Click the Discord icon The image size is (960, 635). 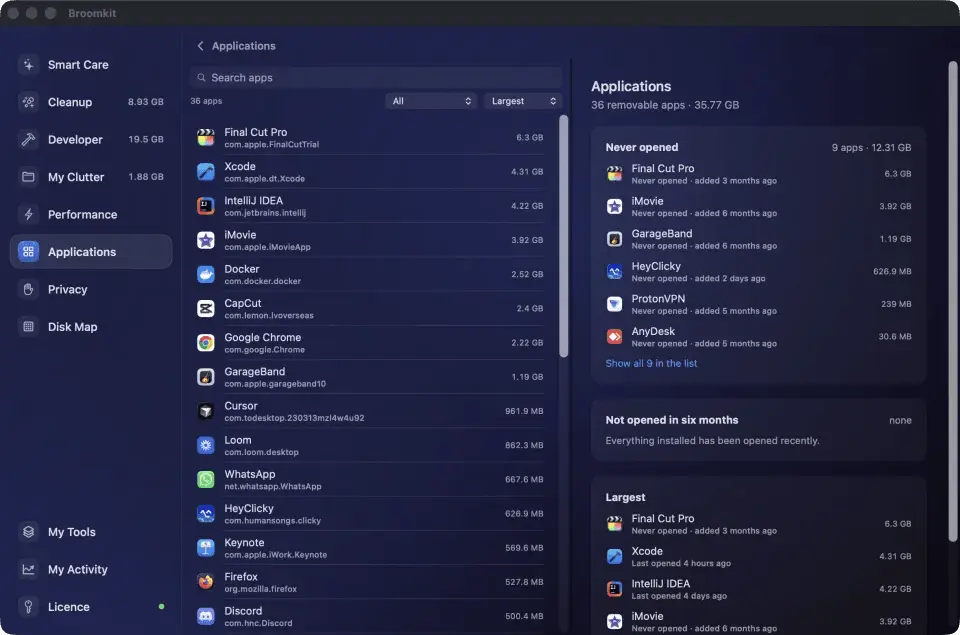(206, 617)
